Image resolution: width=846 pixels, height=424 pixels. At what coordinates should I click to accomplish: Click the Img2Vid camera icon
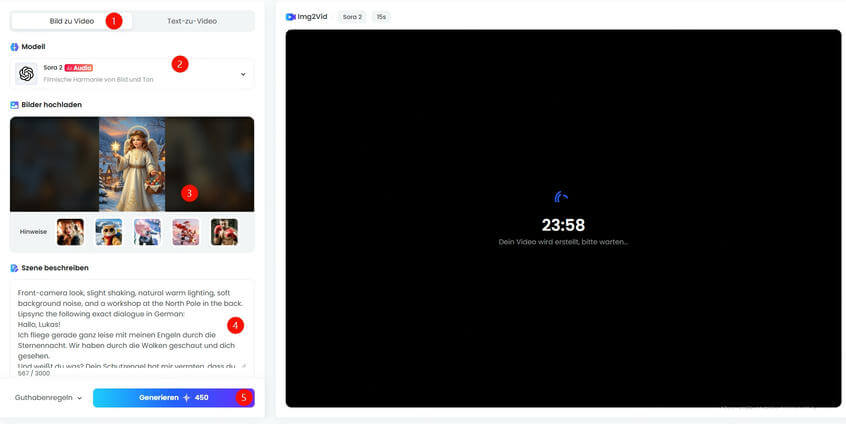tap(290, 17)
